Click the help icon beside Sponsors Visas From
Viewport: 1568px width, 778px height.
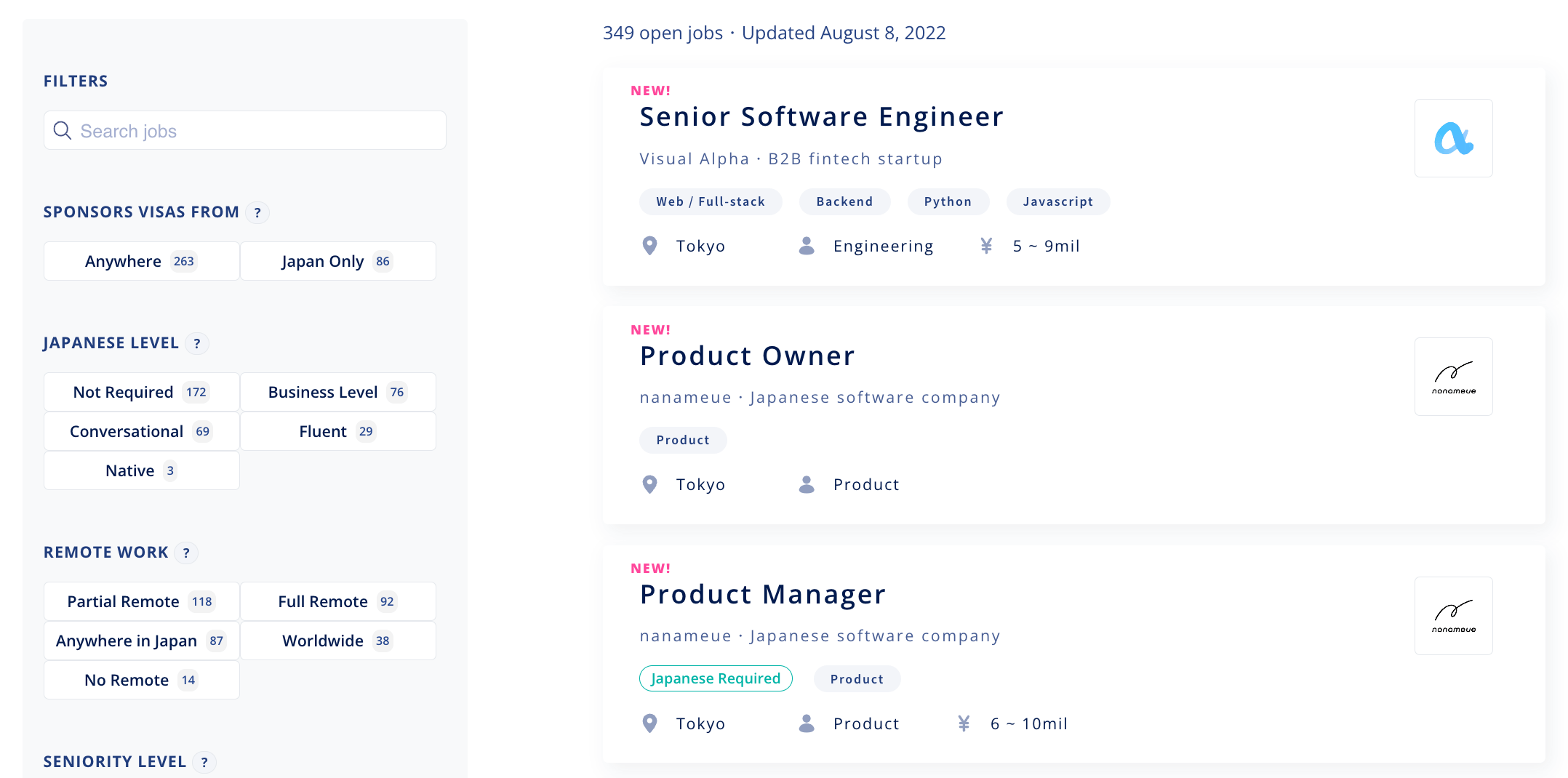coord(257,212)
